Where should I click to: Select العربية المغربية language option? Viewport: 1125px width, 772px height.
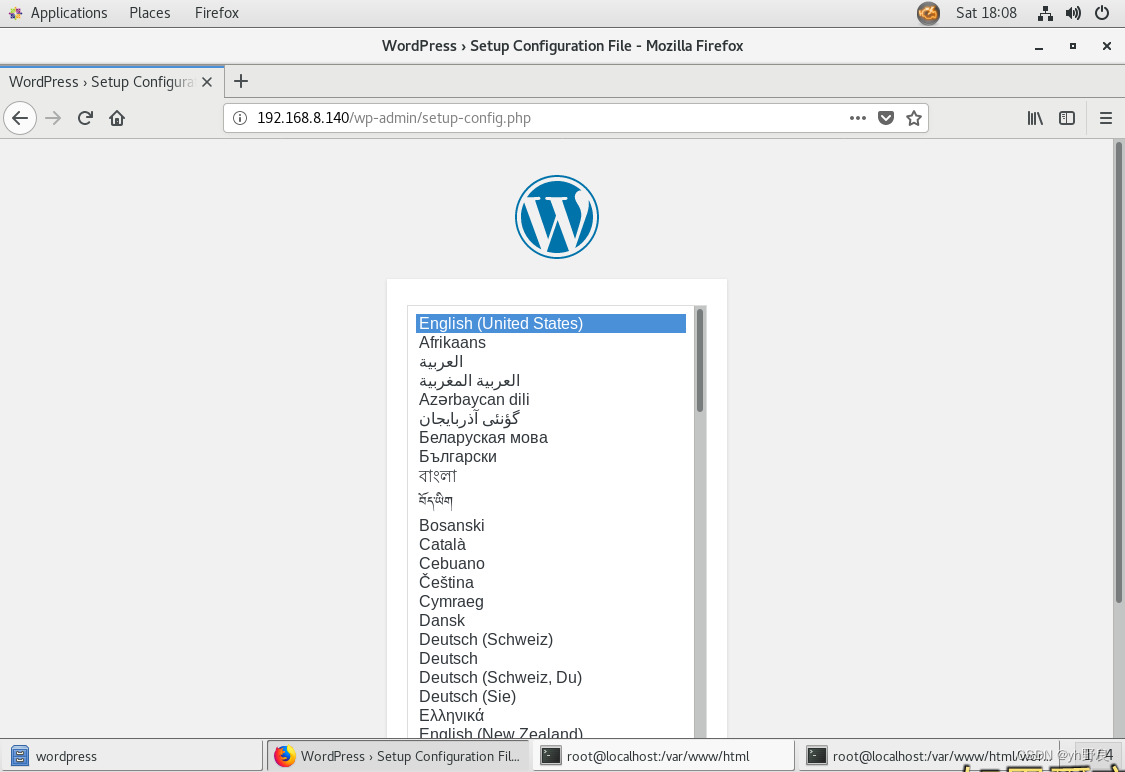click(550, 380)
